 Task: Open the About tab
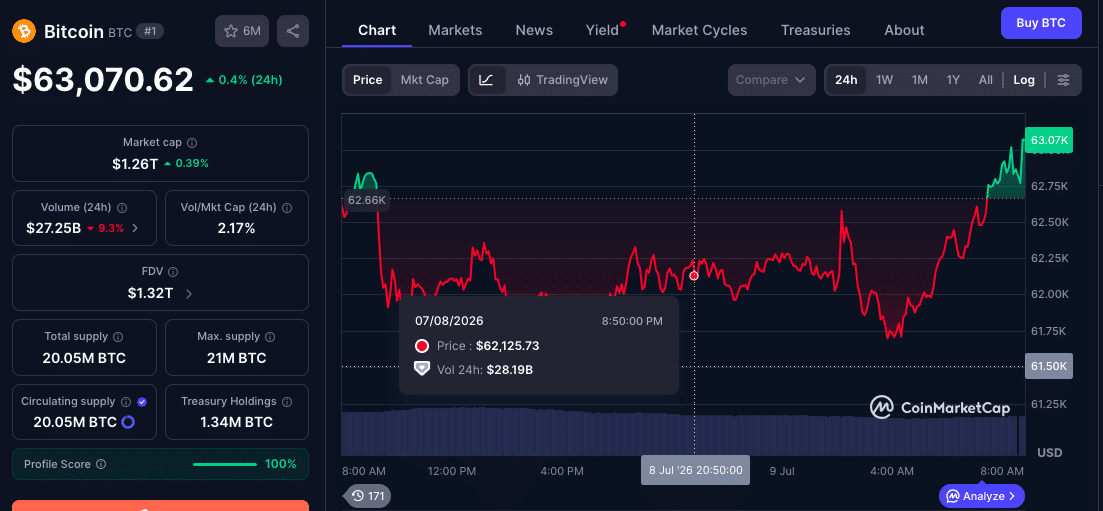point(904,30)
